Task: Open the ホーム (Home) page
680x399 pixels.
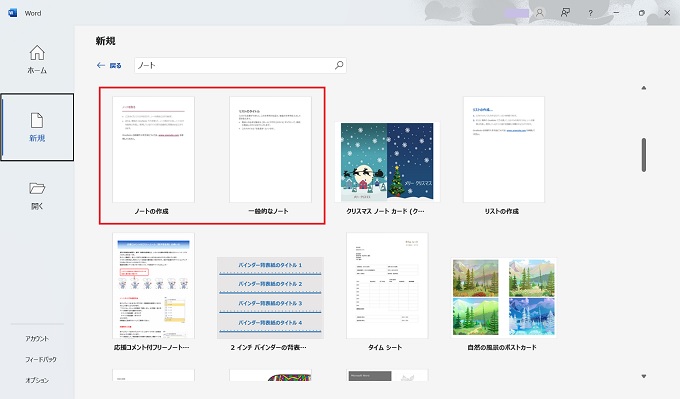Action: point(37,59)
